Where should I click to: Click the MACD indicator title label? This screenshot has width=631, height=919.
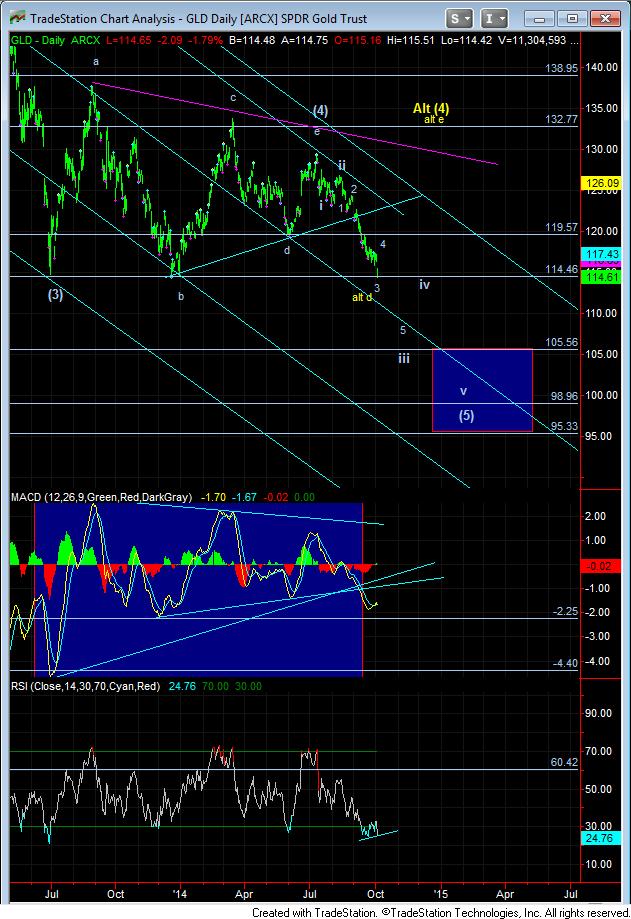(x=101, y=497)
